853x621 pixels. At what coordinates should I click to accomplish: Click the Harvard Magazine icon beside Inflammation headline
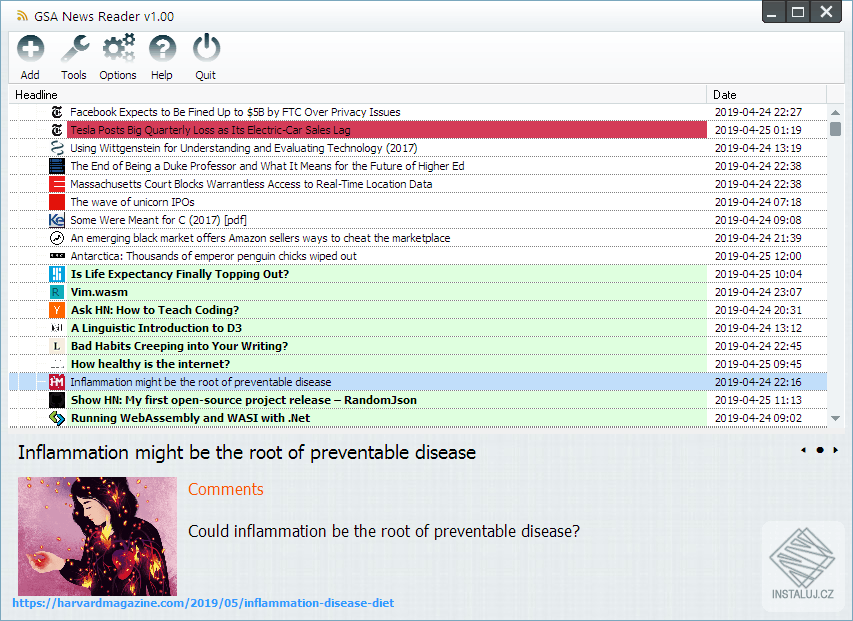tap(57, 382)
